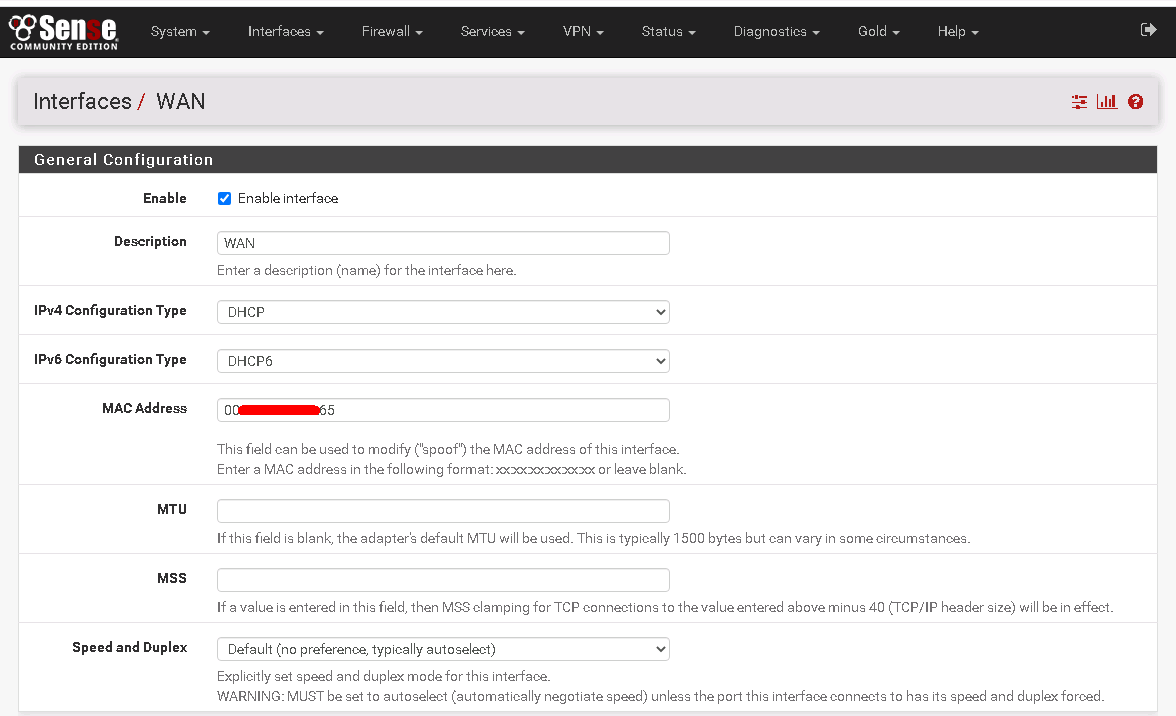Click the red help question-mark icon

point(1135,102)
